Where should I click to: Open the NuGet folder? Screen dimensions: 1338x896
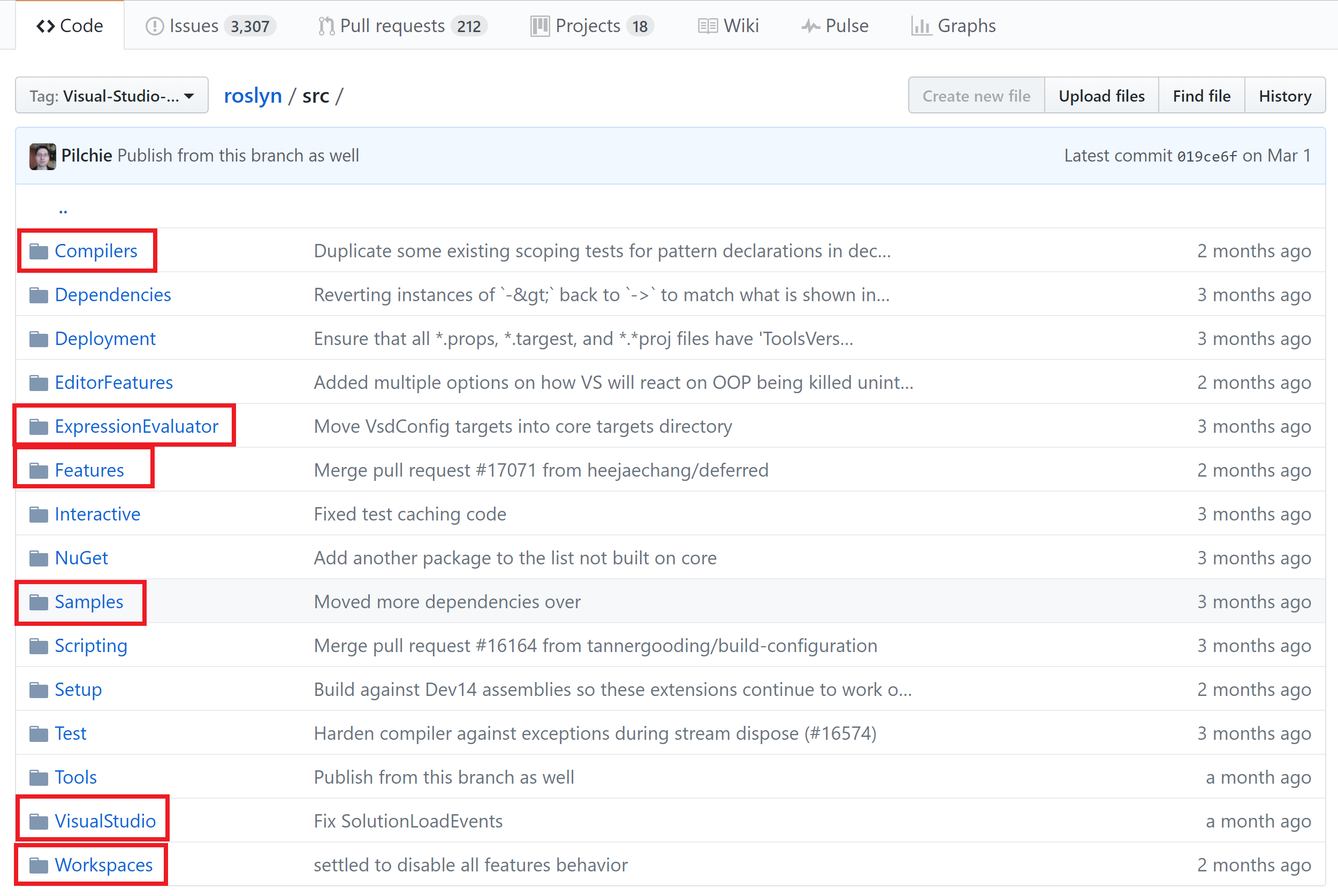coord(81,558)
